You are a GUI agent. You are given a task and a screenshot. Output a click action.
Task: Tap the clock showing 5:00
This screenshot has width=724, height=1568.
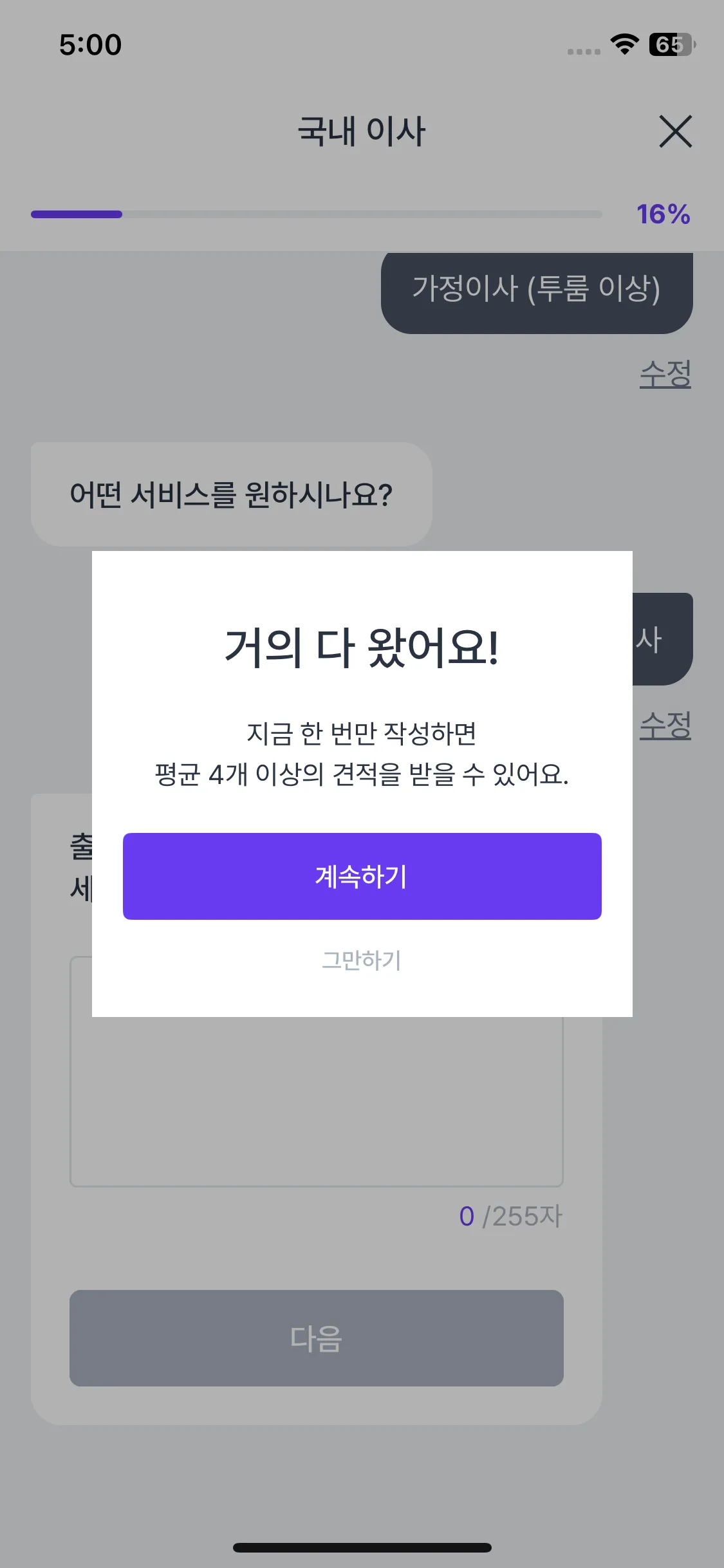click(x=90, y=44)
